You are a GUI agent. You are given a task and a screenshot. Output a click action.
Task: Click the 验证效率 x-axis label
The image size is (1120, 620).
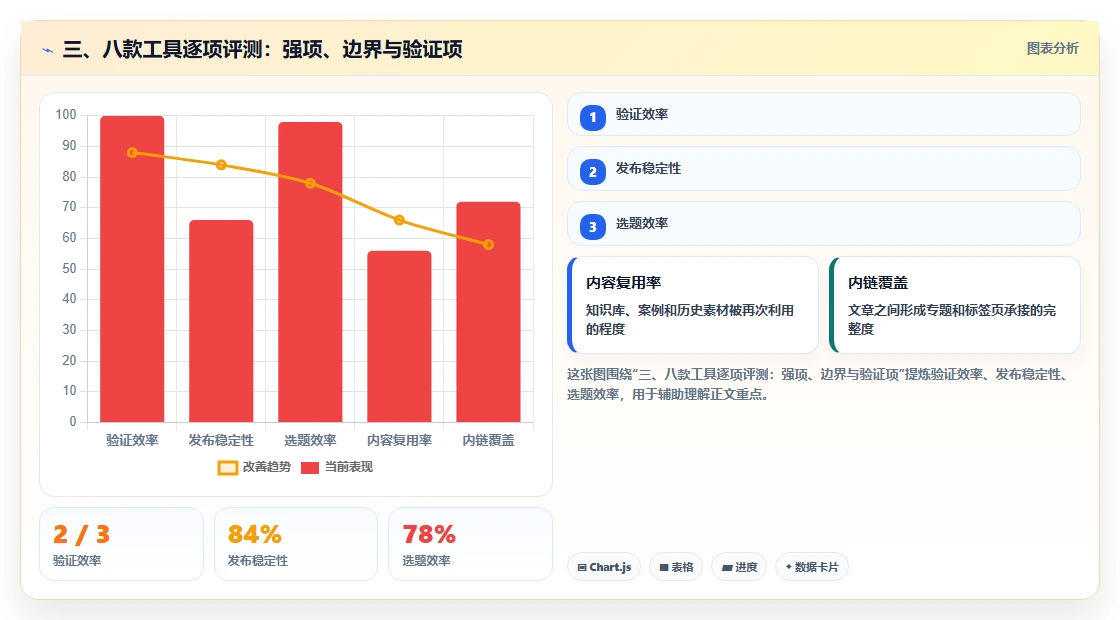coord(132,441)
